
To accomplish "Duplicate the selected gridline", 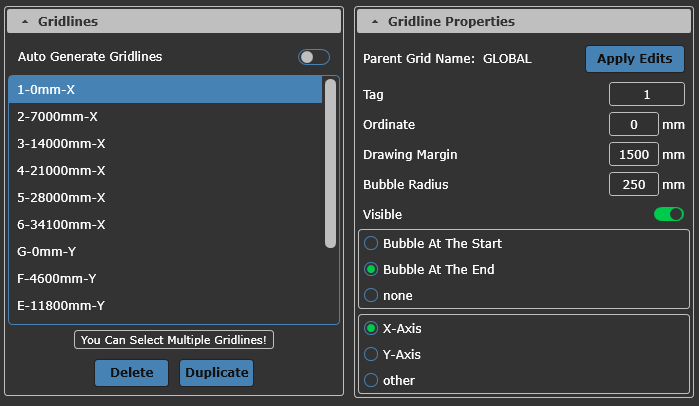I will (216, 373).
